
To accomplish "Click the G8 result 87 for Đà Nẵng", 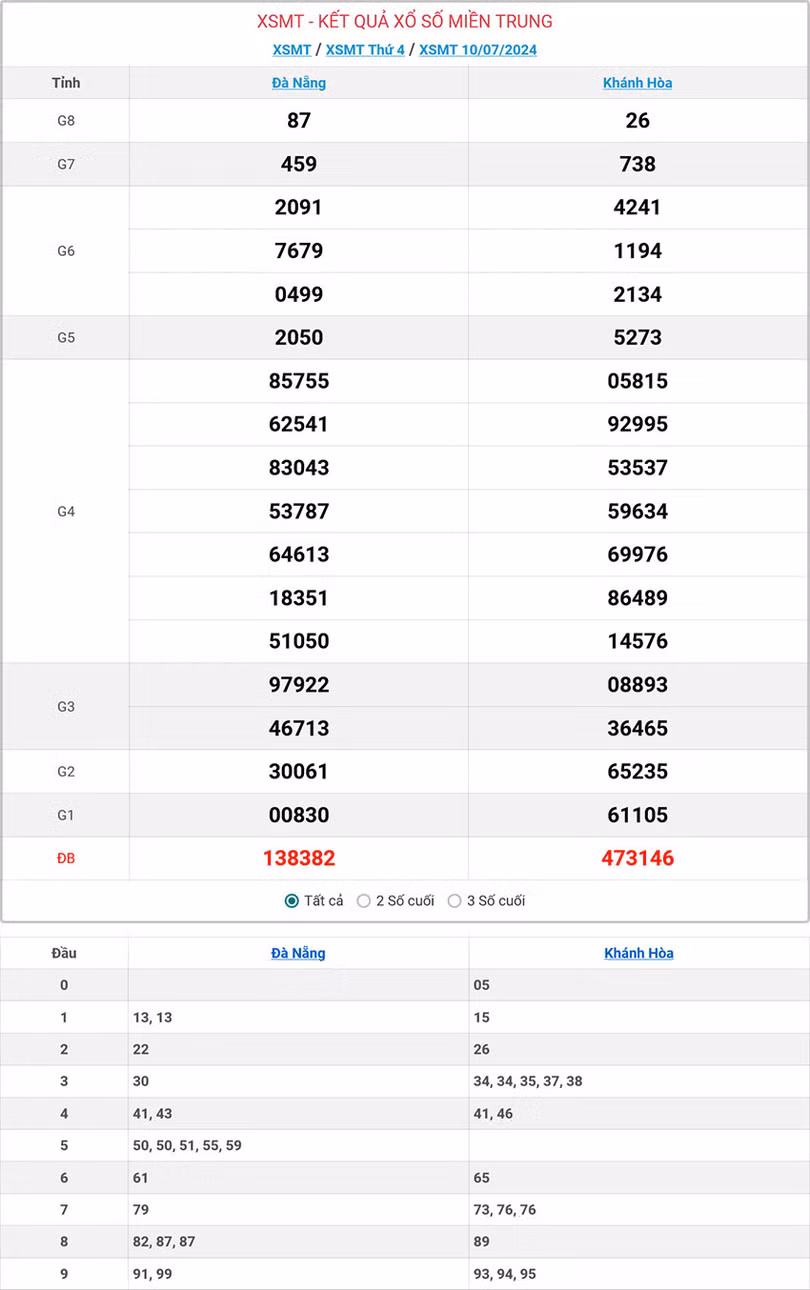I will pyautogui.click(x=299, y=121).
